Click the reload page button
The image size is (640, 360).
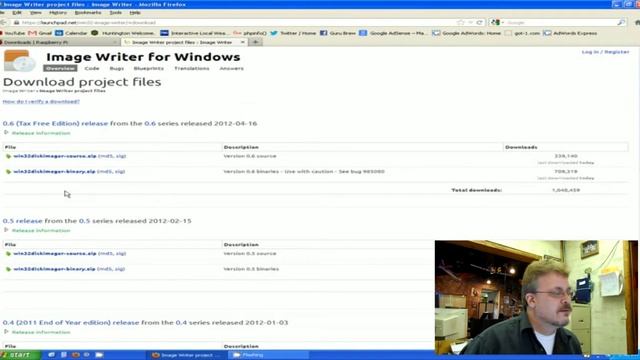coord(480,22)
